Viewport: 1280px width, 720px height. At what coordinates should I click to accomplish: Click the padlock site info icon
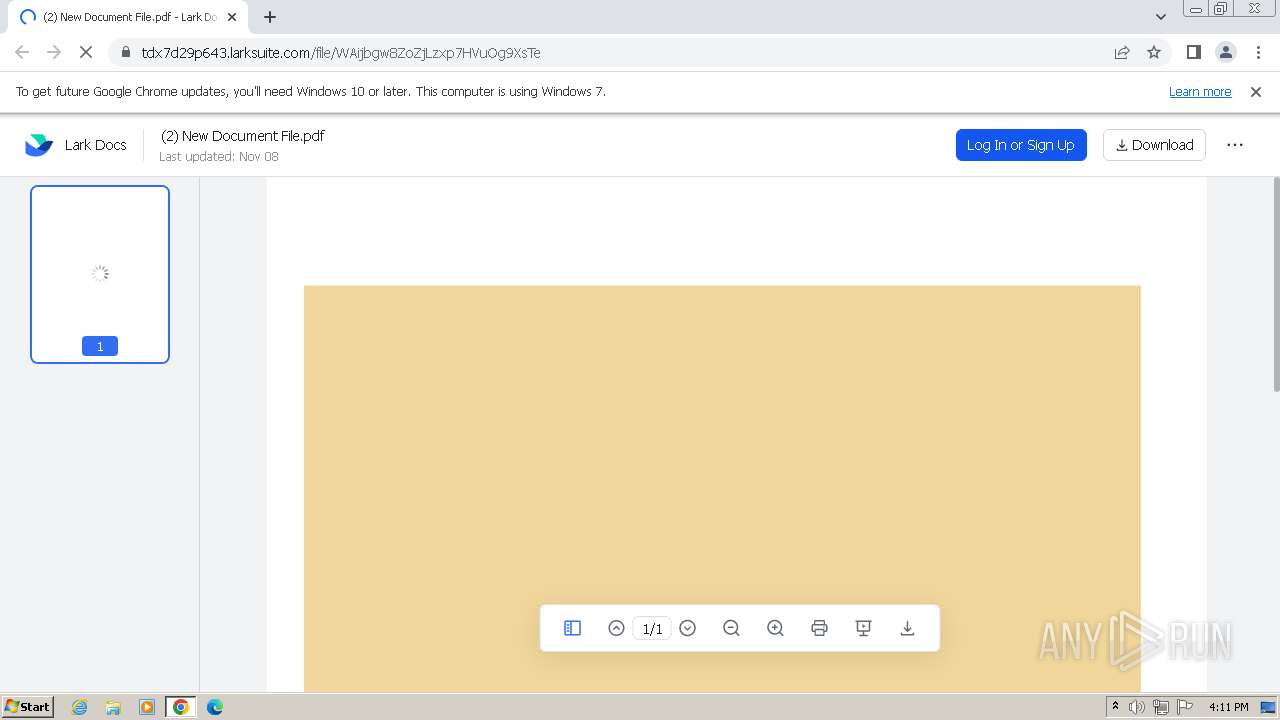[x=125, y=53]
